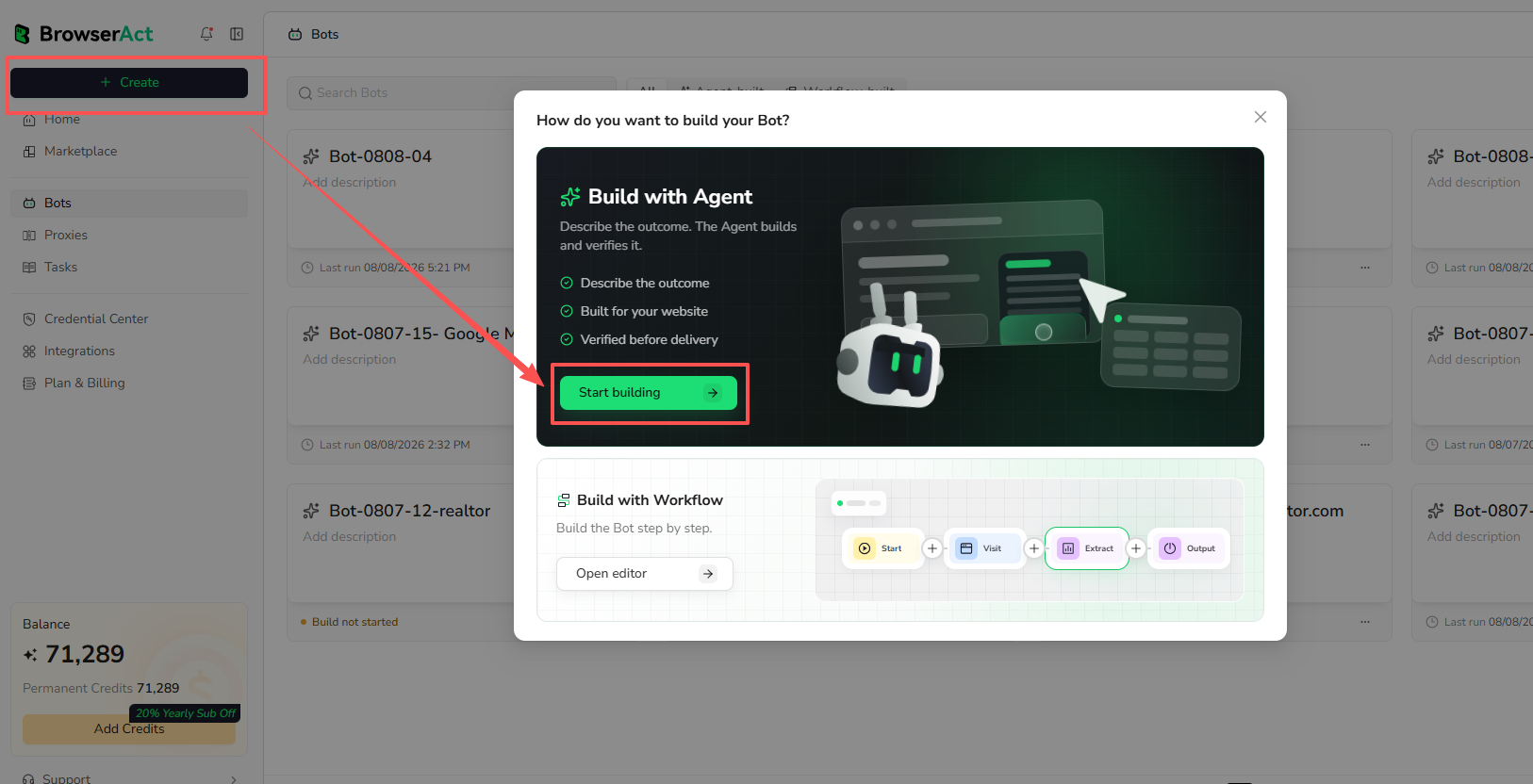Image resolution: width=1533 pixels, height=784 pixels.
Task: Click the Bots breadcrumb header
Action: [x=324, y=34]
